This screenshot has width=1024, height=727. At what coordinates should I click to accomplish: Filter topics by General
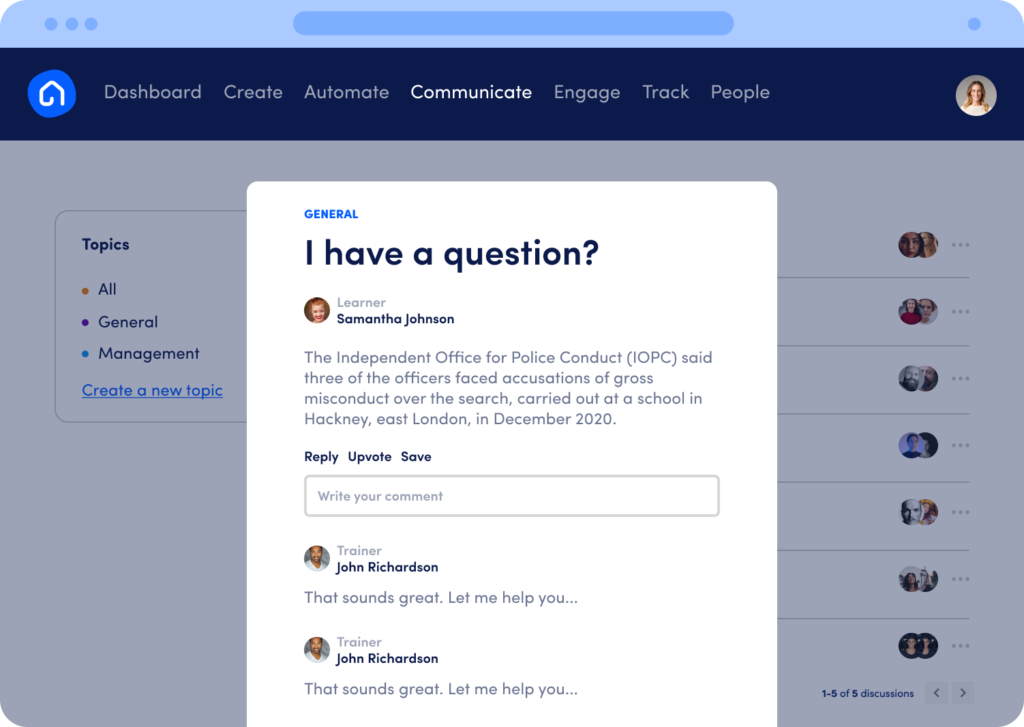pyautogui.click(x=127, y=322)
